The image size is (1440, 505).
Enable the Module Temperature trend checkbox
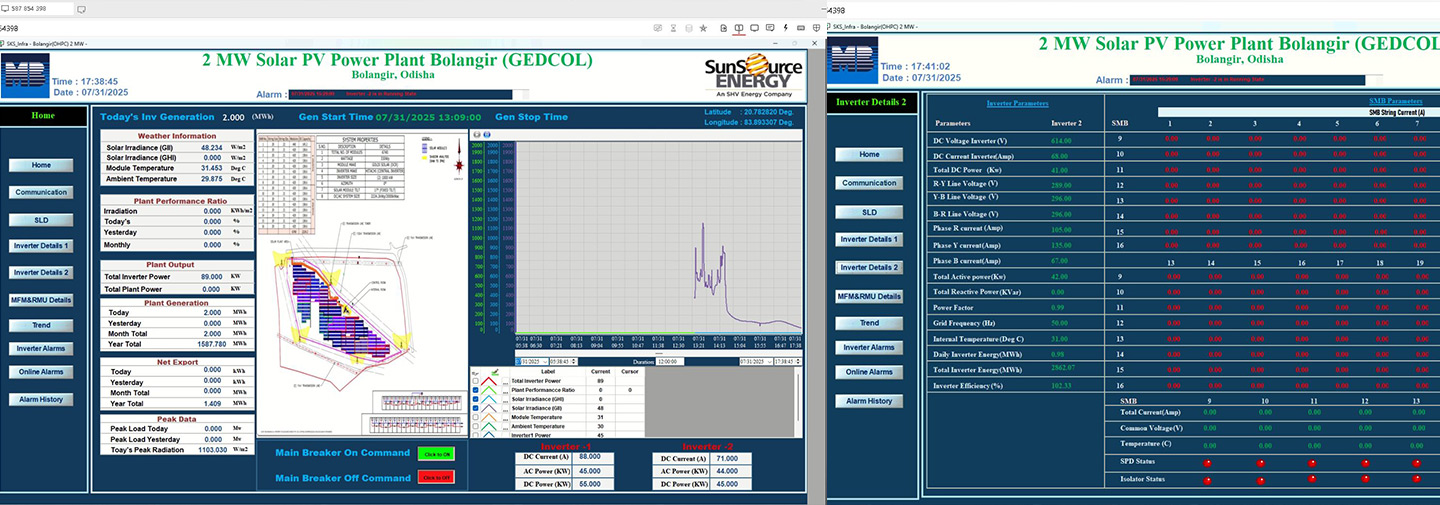[474, 417]
